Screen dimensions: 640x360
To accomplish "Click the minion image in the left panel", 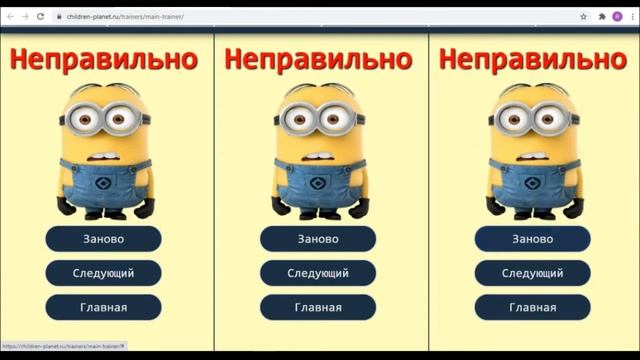I will click(105, 151).
